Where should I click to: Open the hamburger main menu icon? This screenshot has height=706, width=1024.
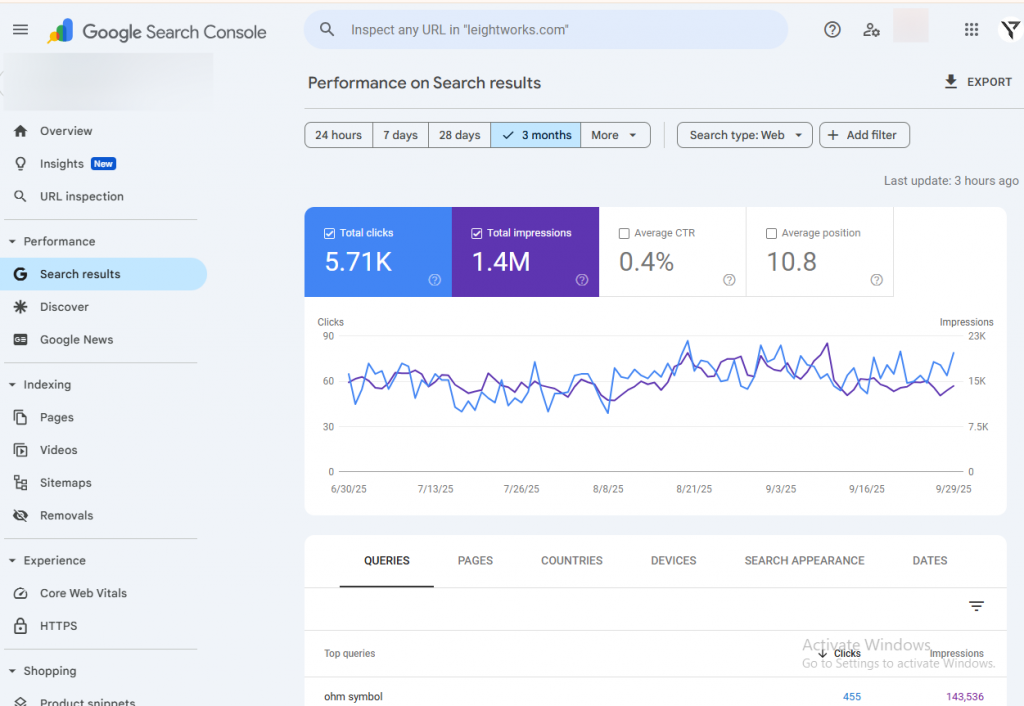20,30
